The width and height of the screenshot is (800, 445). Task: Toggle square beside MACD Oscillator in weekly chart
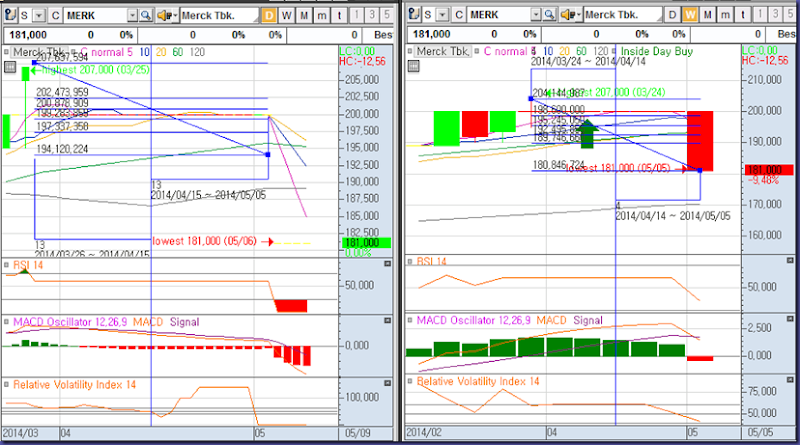(x=410, y=320)
